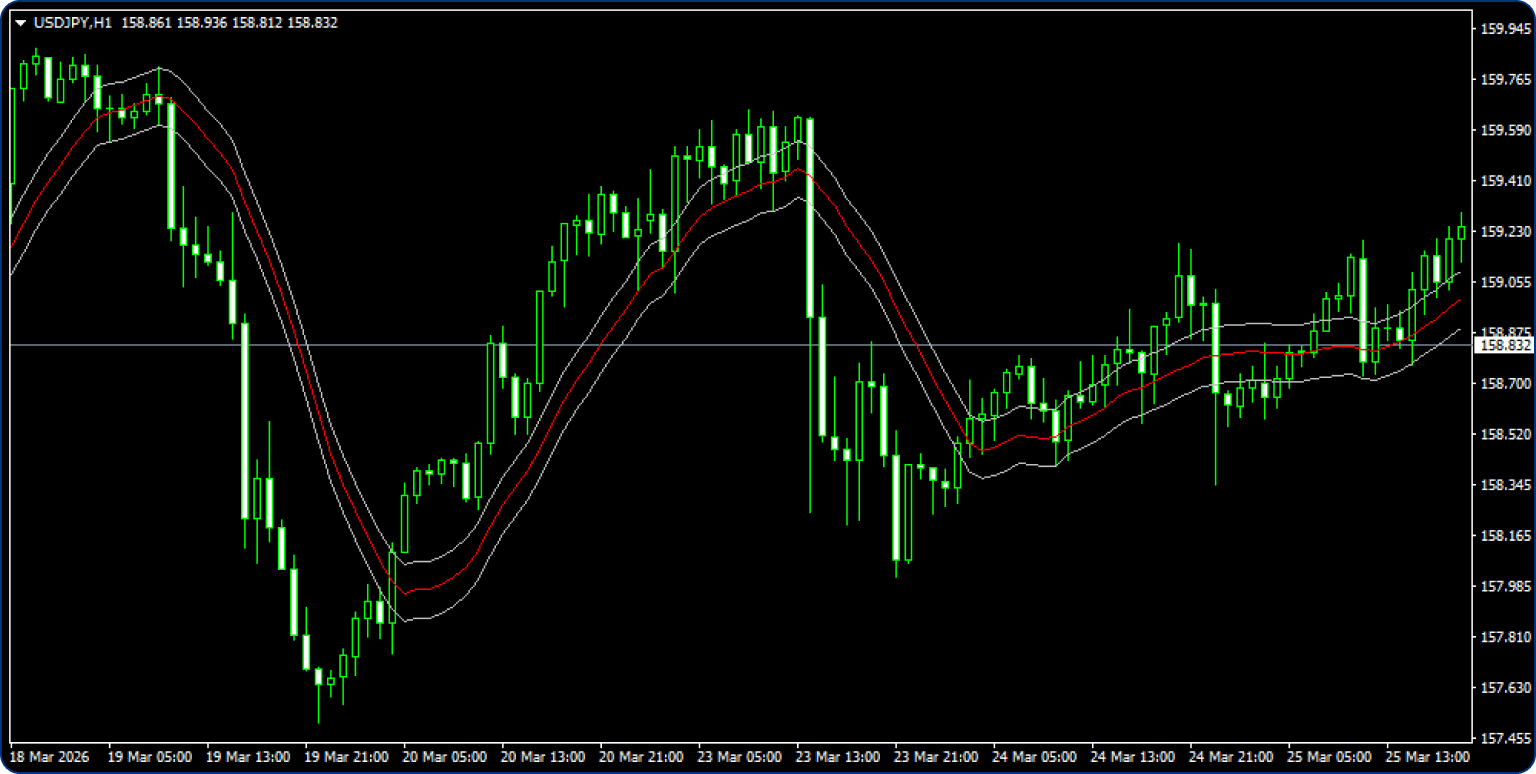The width and height of the screenshot is (1536, 774).
Task: Click the 18 Mar 2026 date label
Action: click(x=49, y=758)
